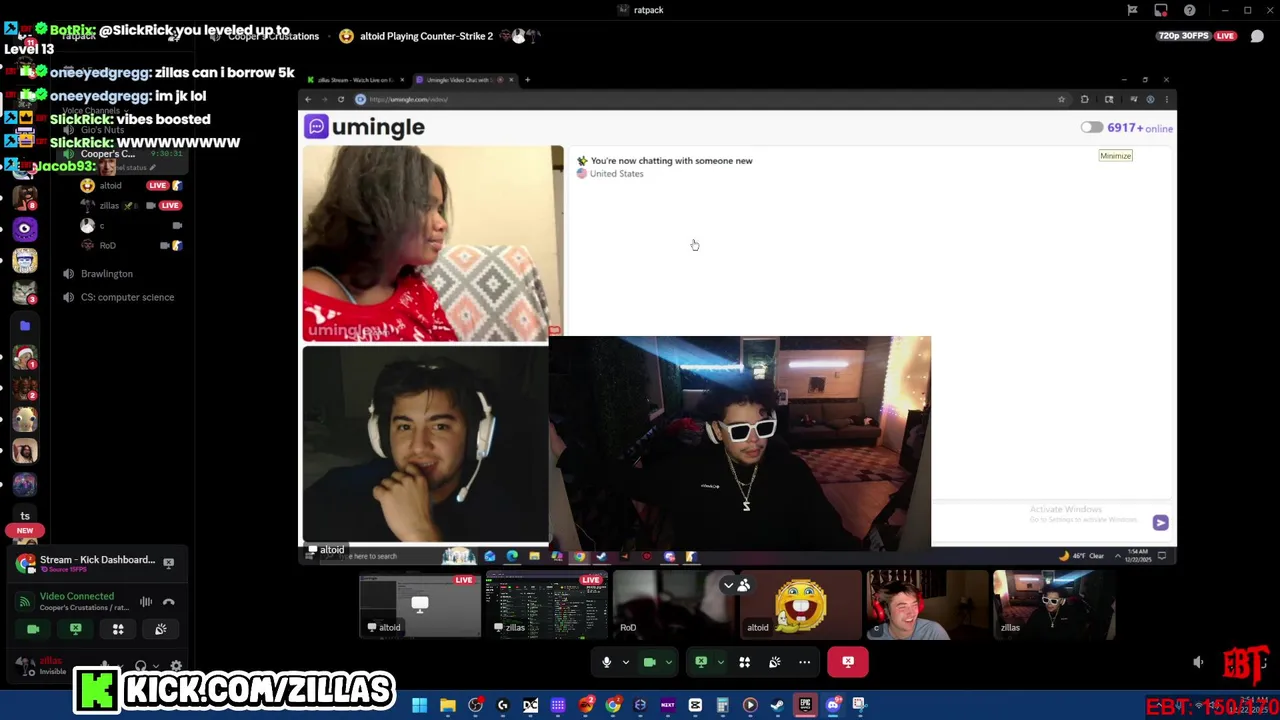Stop streaming Kick Dashboard in panel
Image resolution: width=1280 pixels, height=720 pixels.
click(169, 564)
